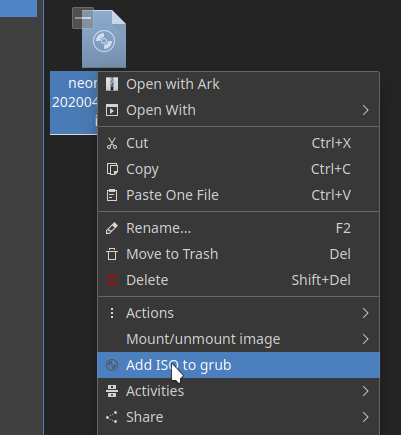
Task: Select Move to Trash
Action: coord(238,254)
